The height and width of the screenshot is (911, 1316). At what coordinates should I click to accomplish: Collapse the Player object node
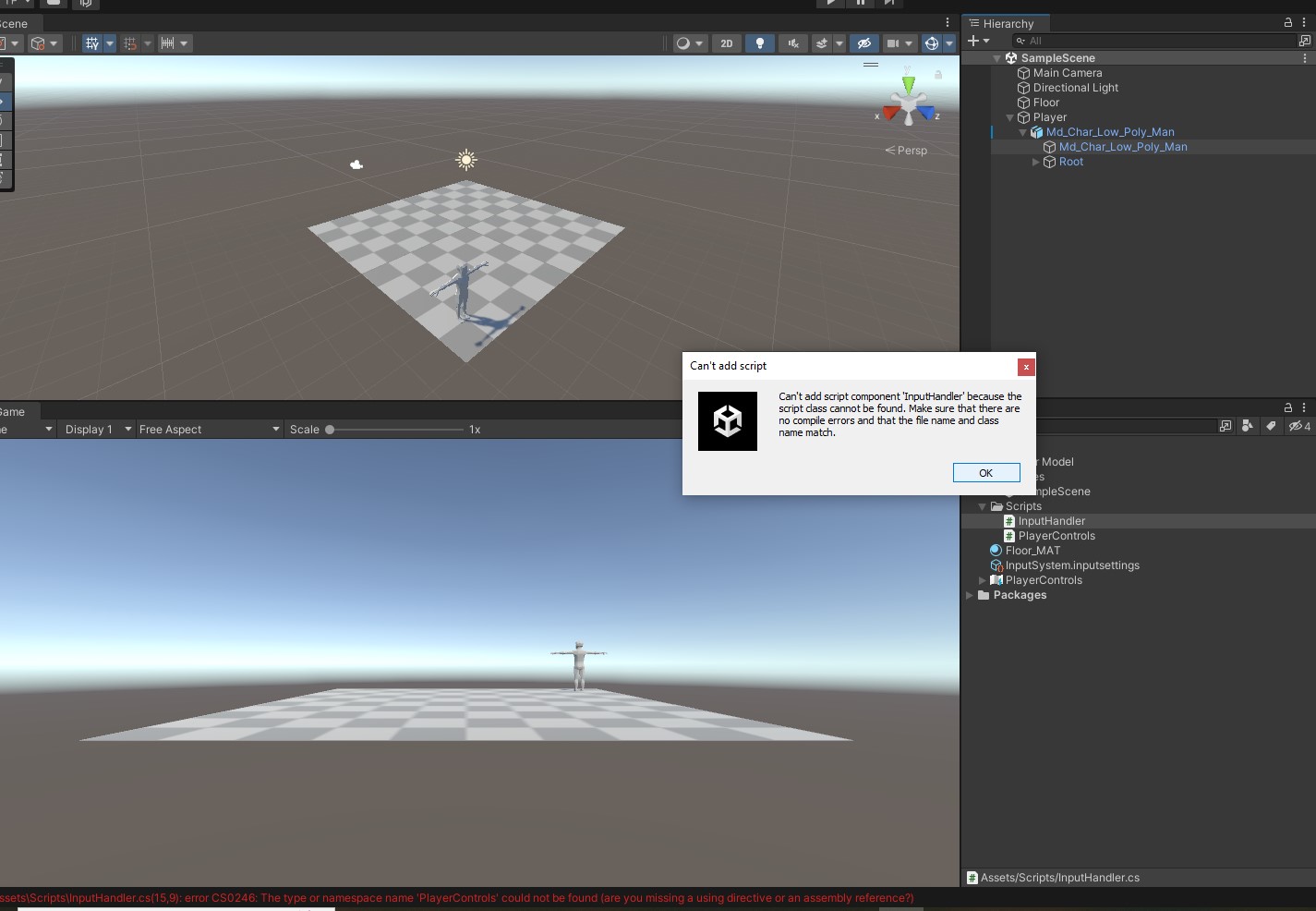click(1009, 117)
